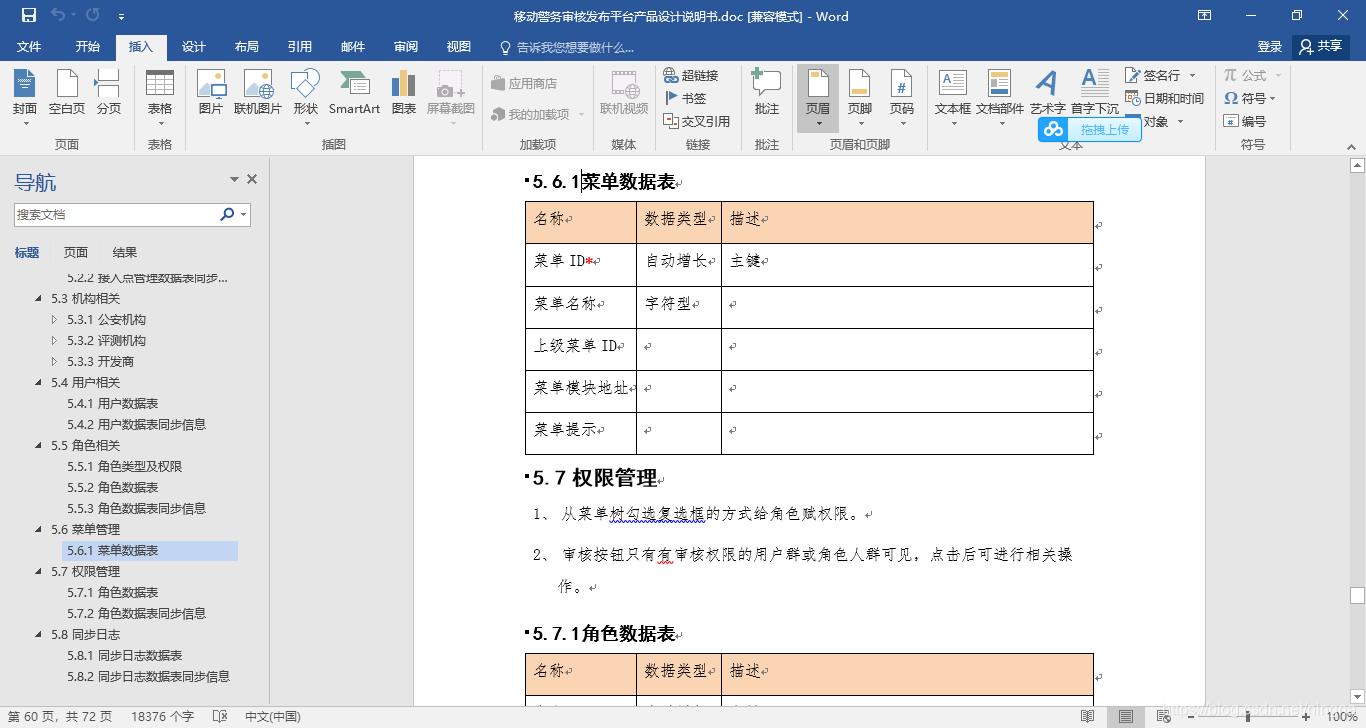1366x728 pixels.
Task: Open Page Number (页码) options
Action: click(902, 98)
